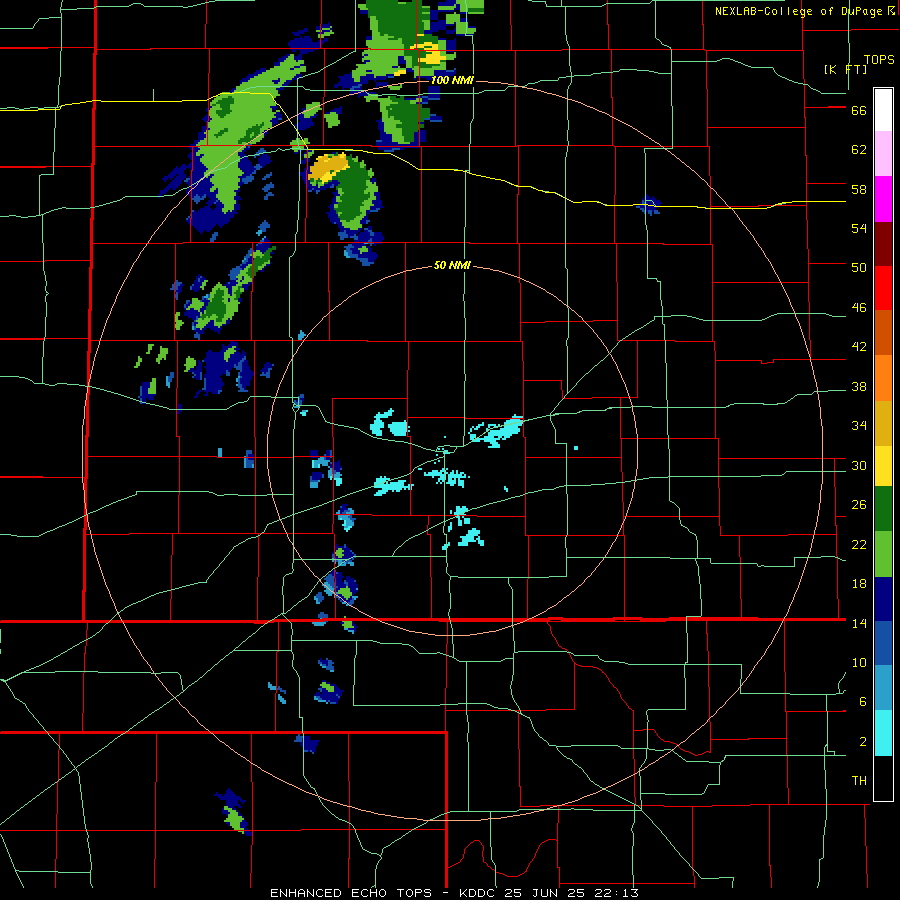Screen dimensions: 900x900
Task: Pick the magenta legend swatch
Action: pos(883,199)
